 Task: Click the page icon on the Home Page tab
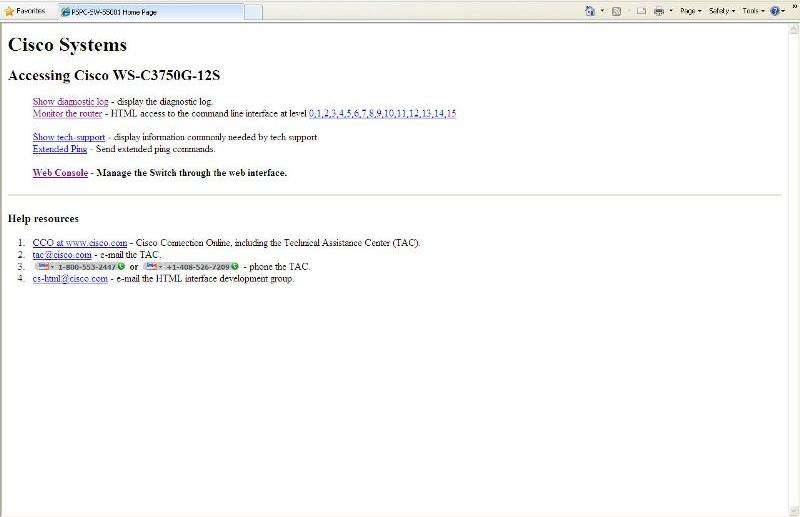(65, 12)
